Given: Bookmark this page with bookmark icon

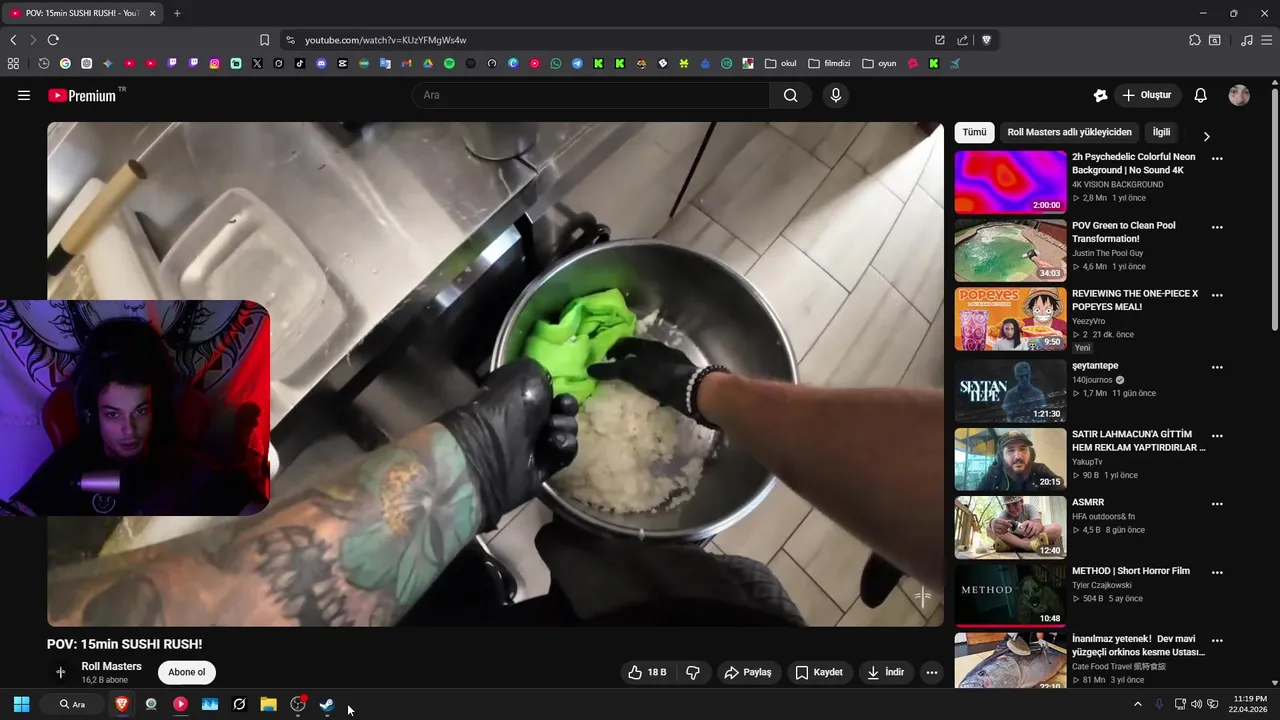Looking at the screenshot, I should pyautogui.click(x=264, y=40).
